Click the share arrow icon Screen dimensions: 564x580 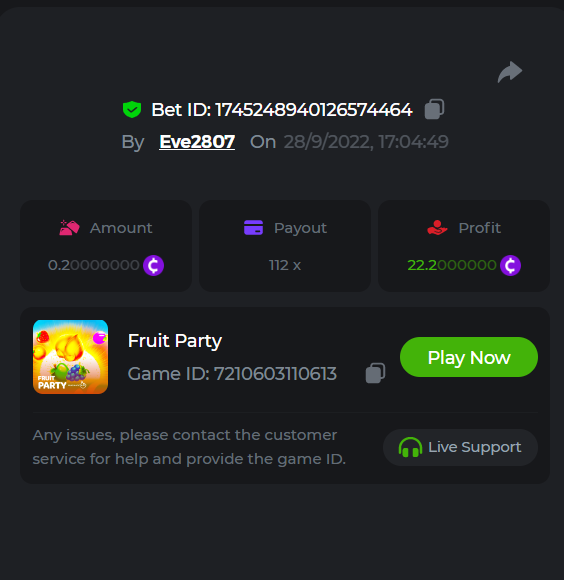tap(510, 72)
